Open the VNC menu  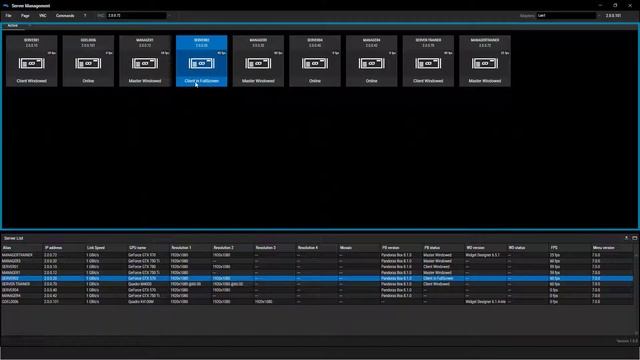(42, 16)
